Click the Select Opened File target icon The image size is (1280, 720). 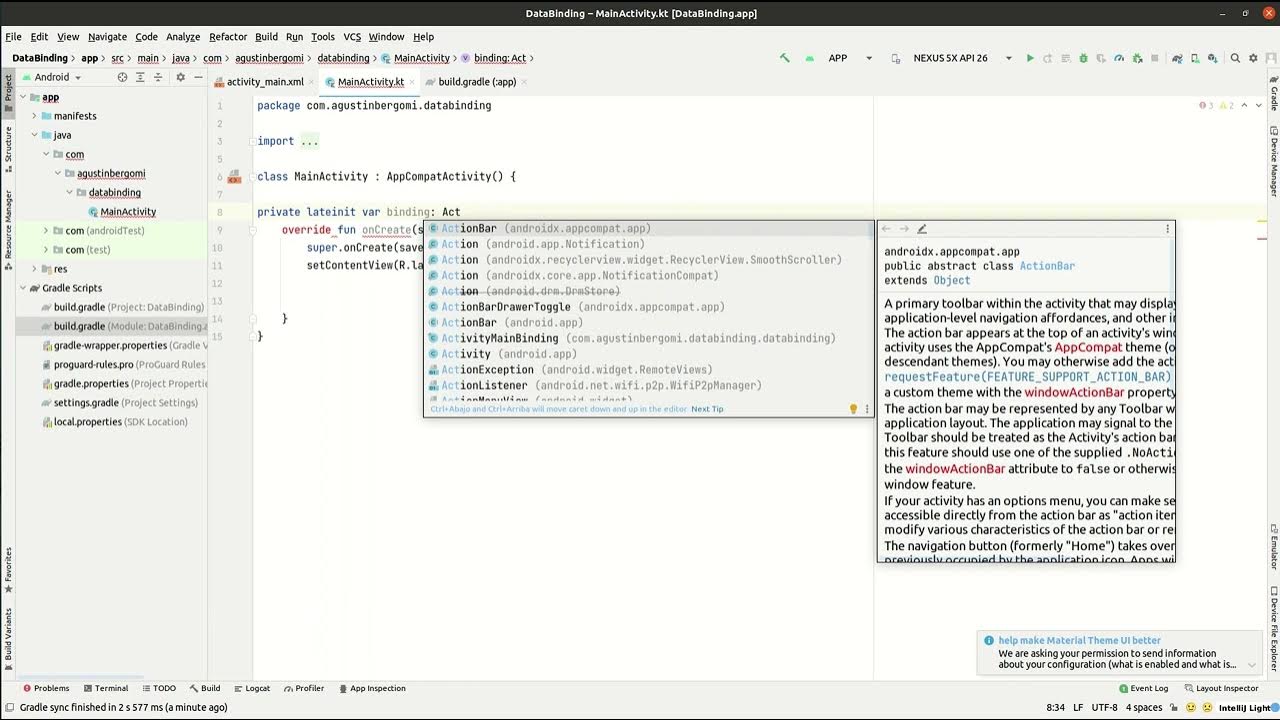(x=123, y=77)
